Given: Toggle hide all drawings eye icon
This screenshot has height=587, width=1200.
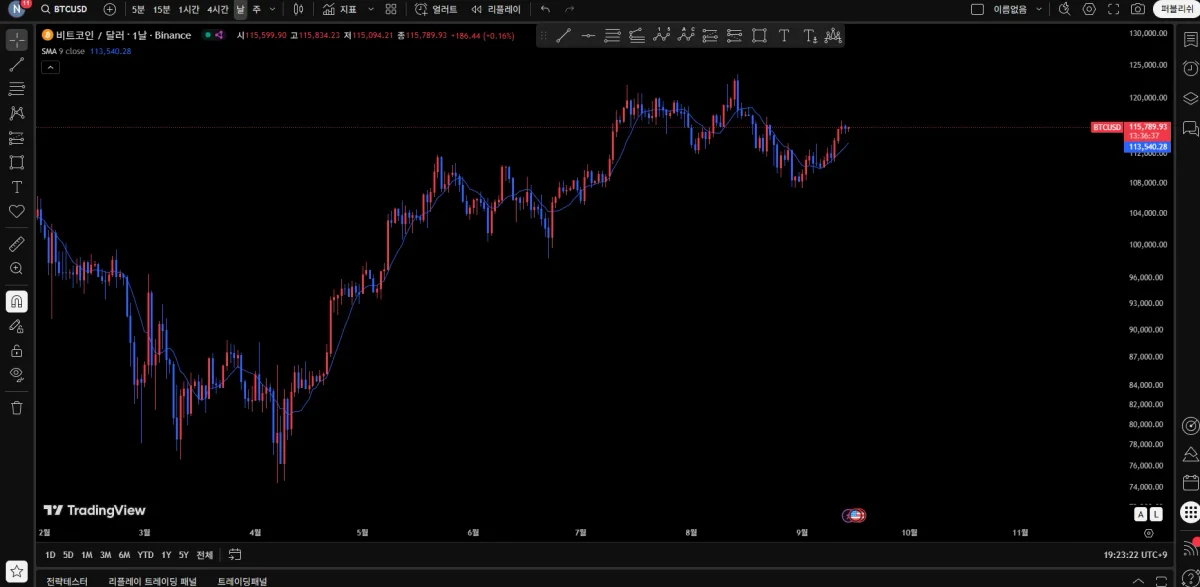Looking at the screenshot, I should point(17,375).
